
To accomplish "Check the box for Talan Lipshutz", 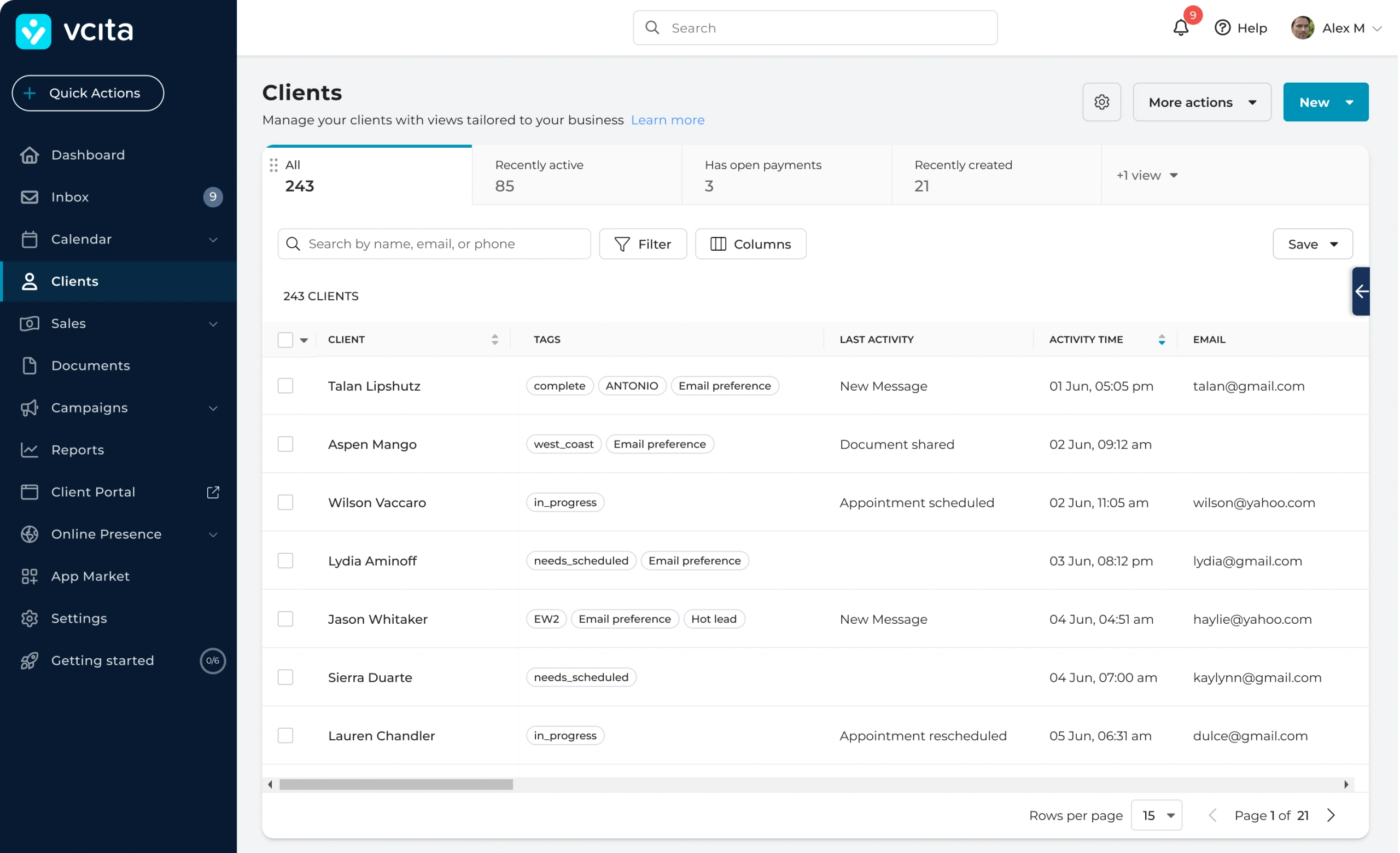I will (285, 386).
